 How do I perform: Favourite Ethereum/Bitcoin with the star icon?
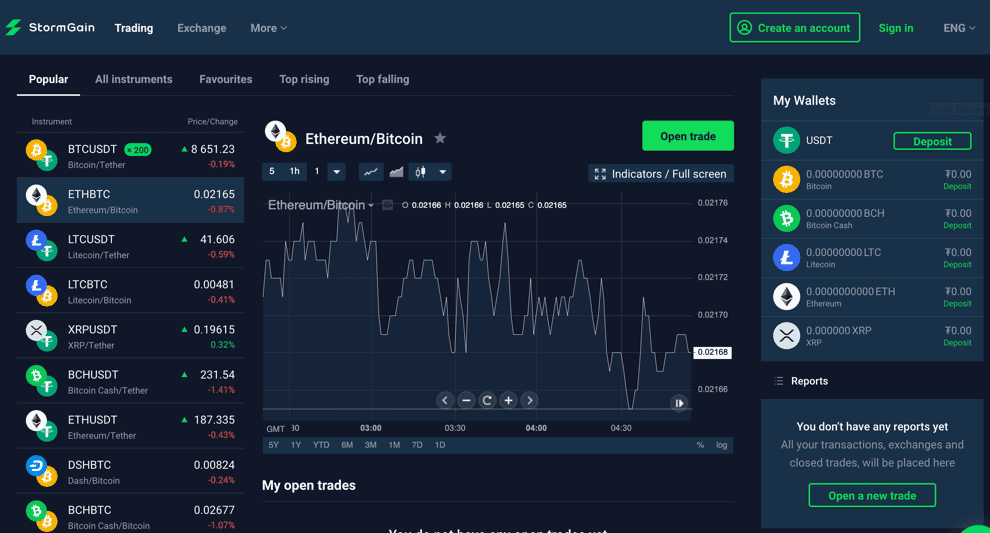(440, 138)
